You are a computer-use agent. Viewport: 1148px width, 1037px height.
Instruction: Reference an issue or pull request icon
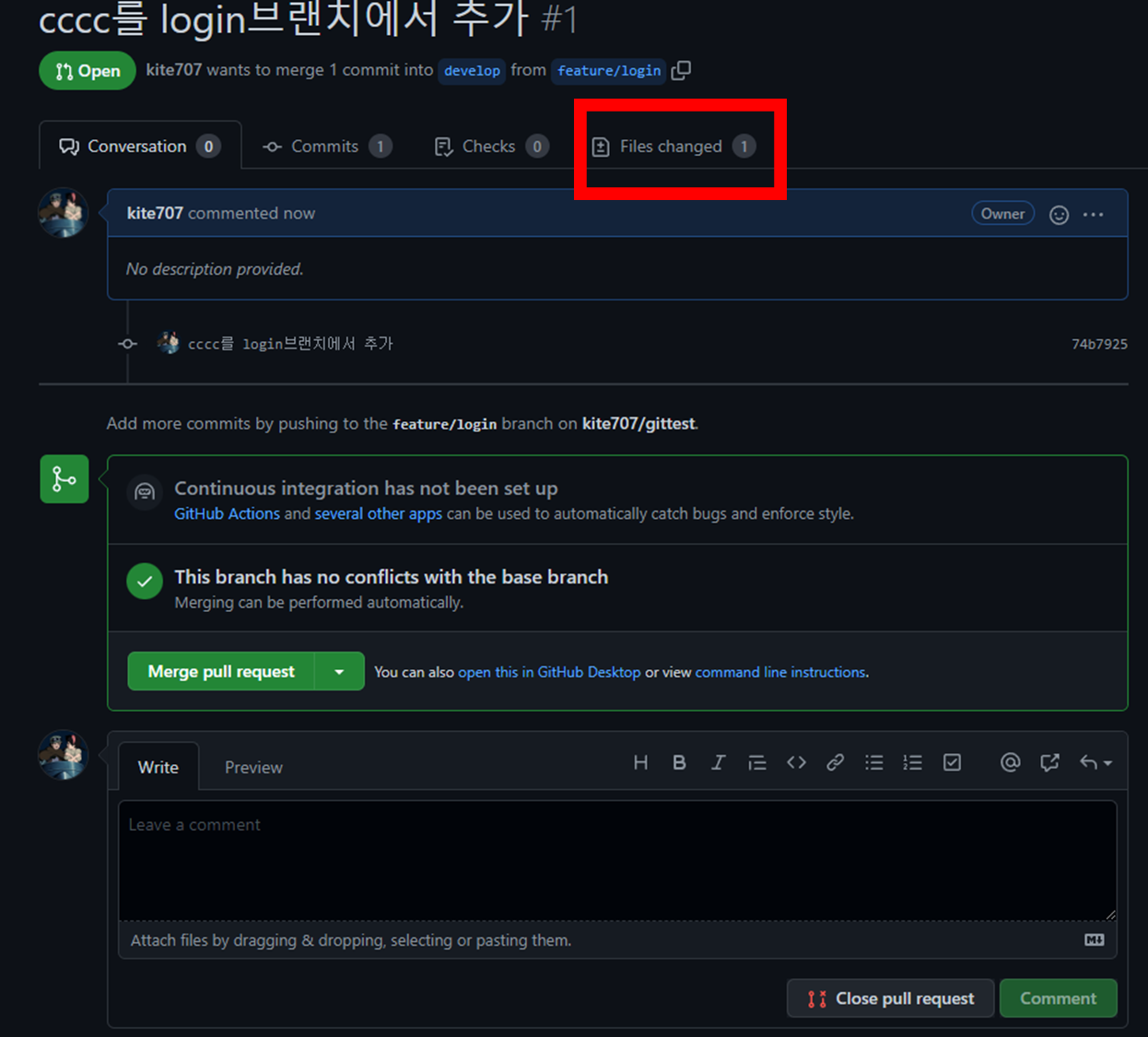tap(1049, 762)
